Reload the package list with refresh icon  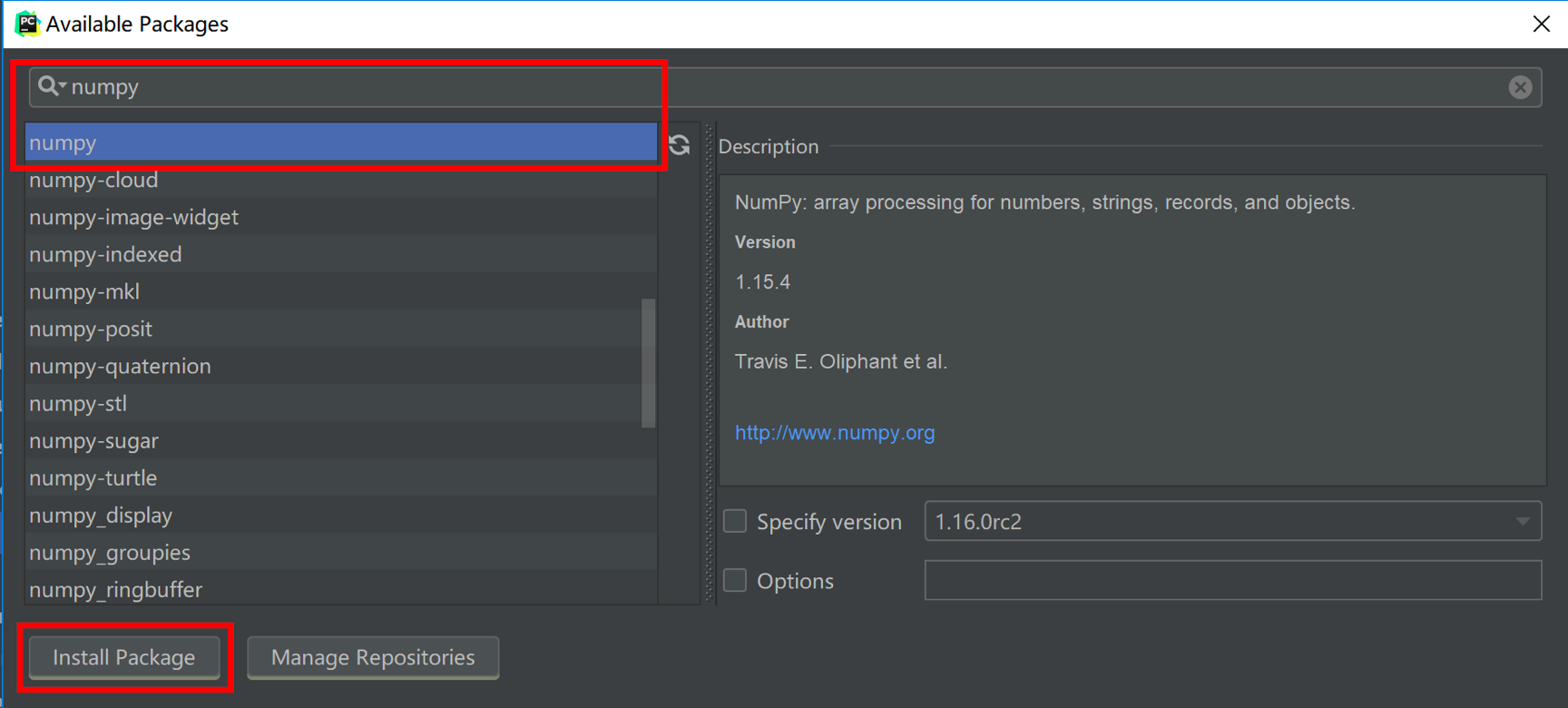(x=680, y=145)
